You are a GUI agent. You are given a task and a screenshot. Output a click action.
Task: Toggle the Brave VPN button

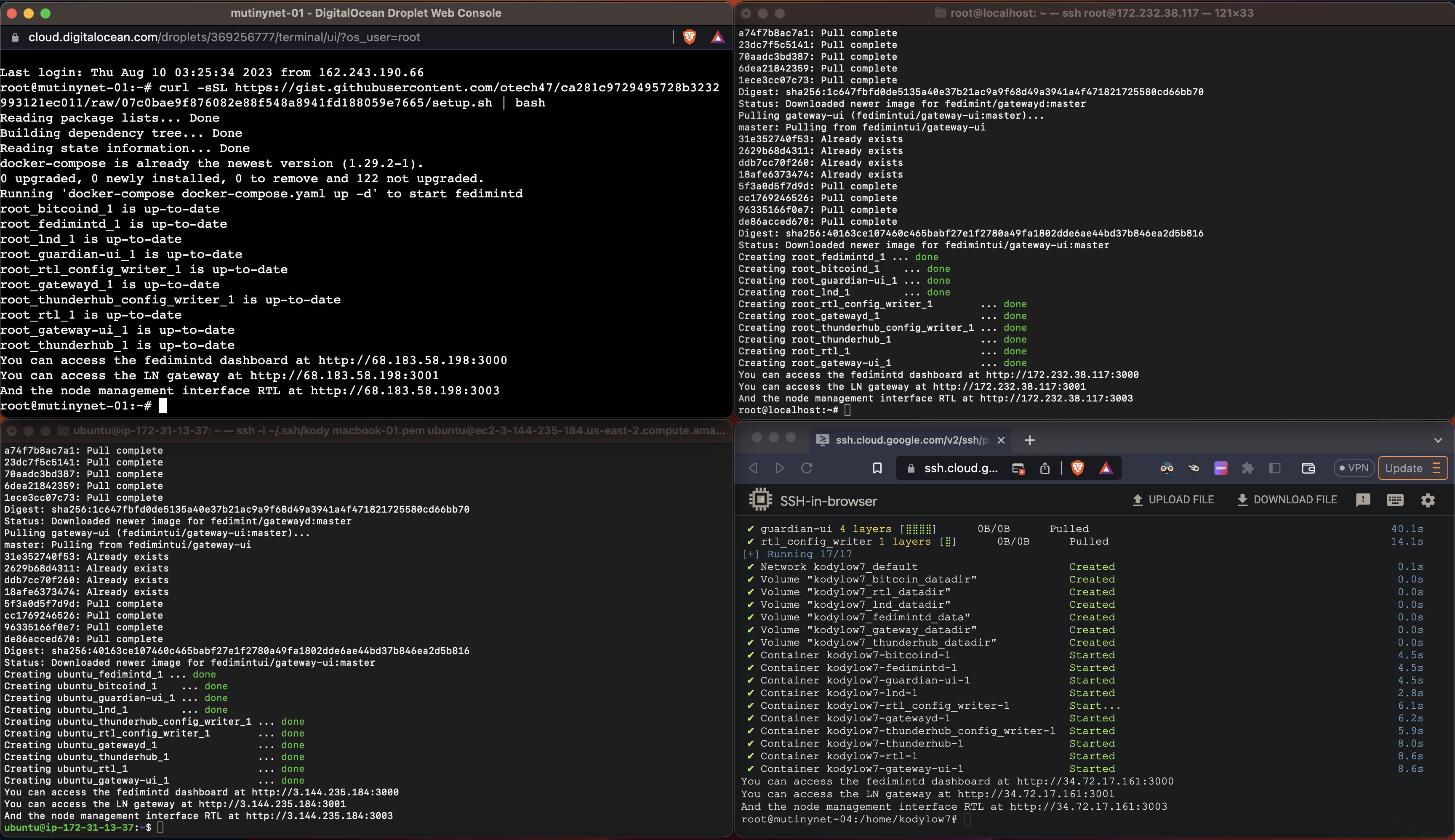1354,468
